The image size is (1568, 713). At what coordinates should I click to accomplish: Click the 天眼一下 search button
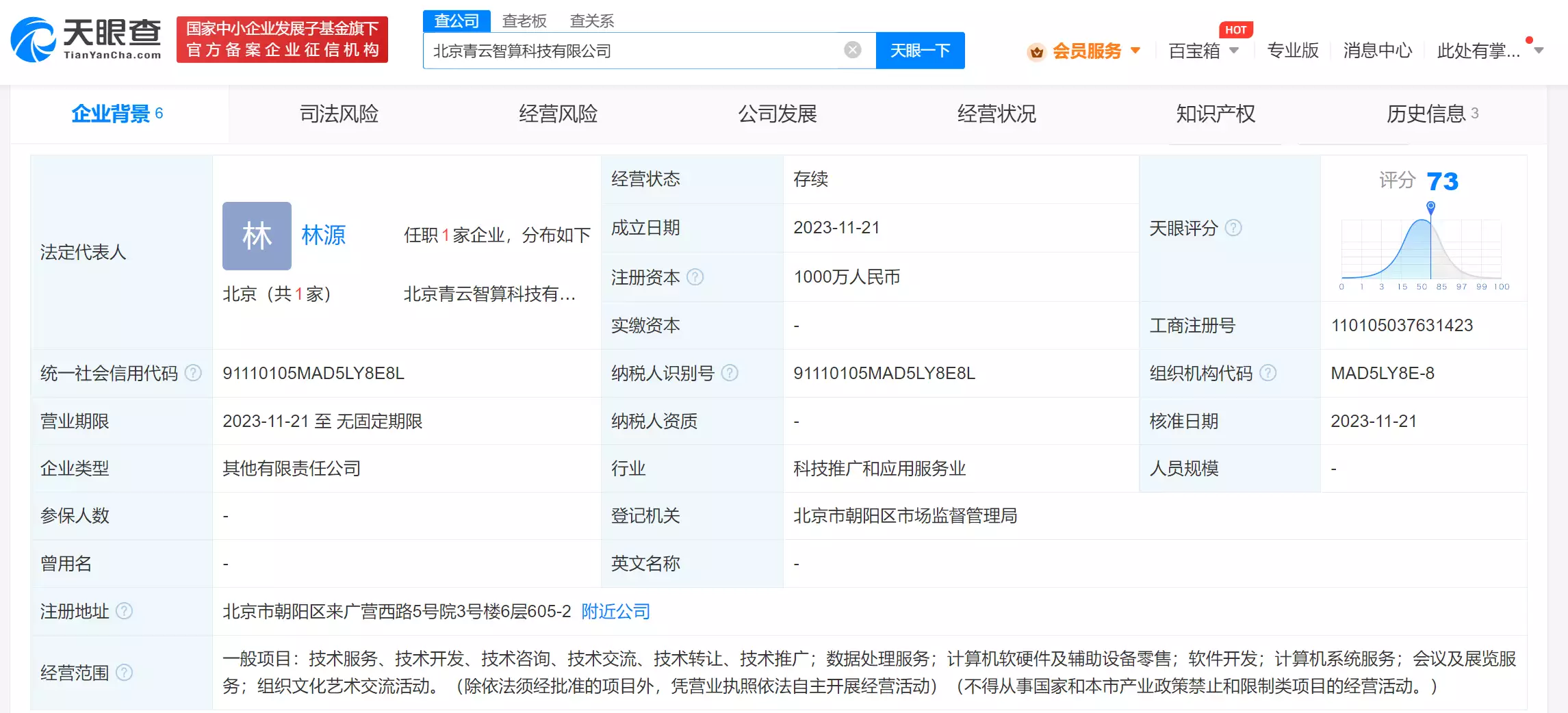[920, 51]
